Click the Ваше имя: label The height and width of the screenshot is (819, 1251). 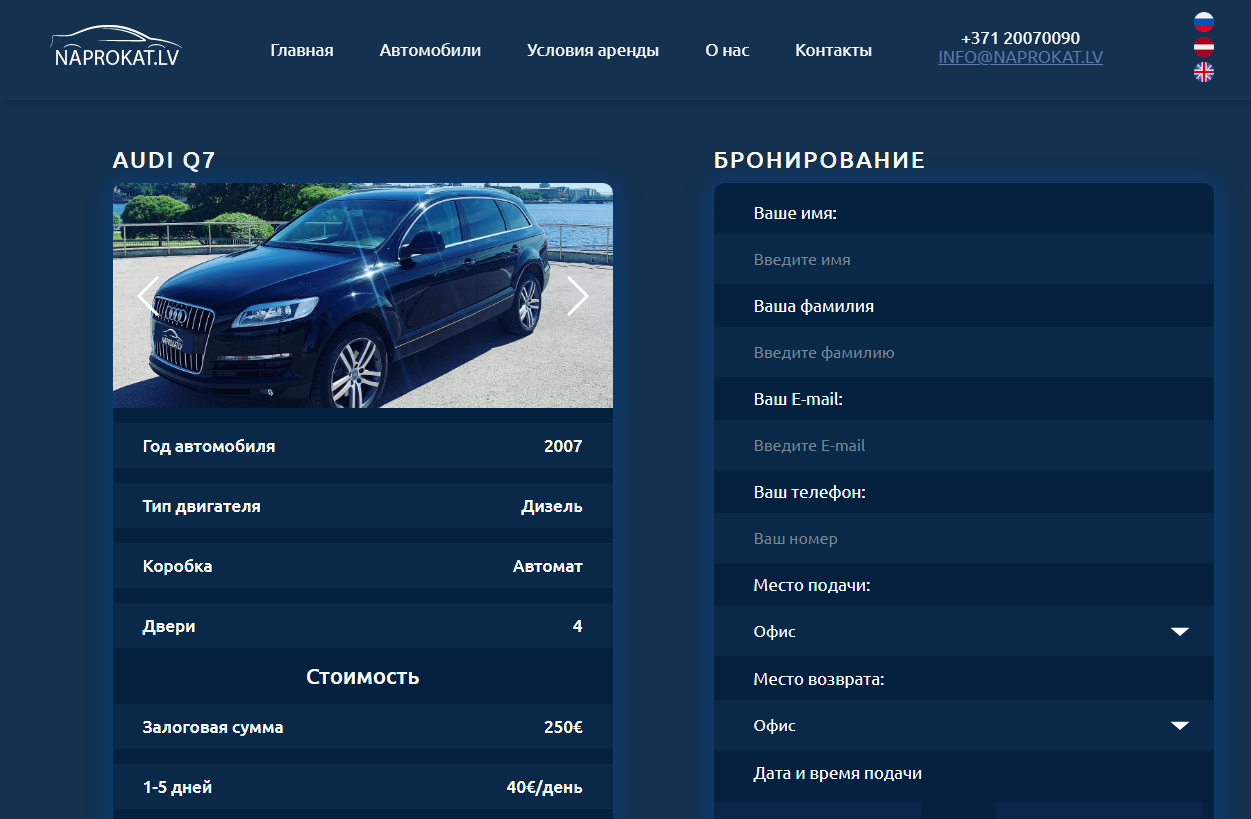(795, 213)
